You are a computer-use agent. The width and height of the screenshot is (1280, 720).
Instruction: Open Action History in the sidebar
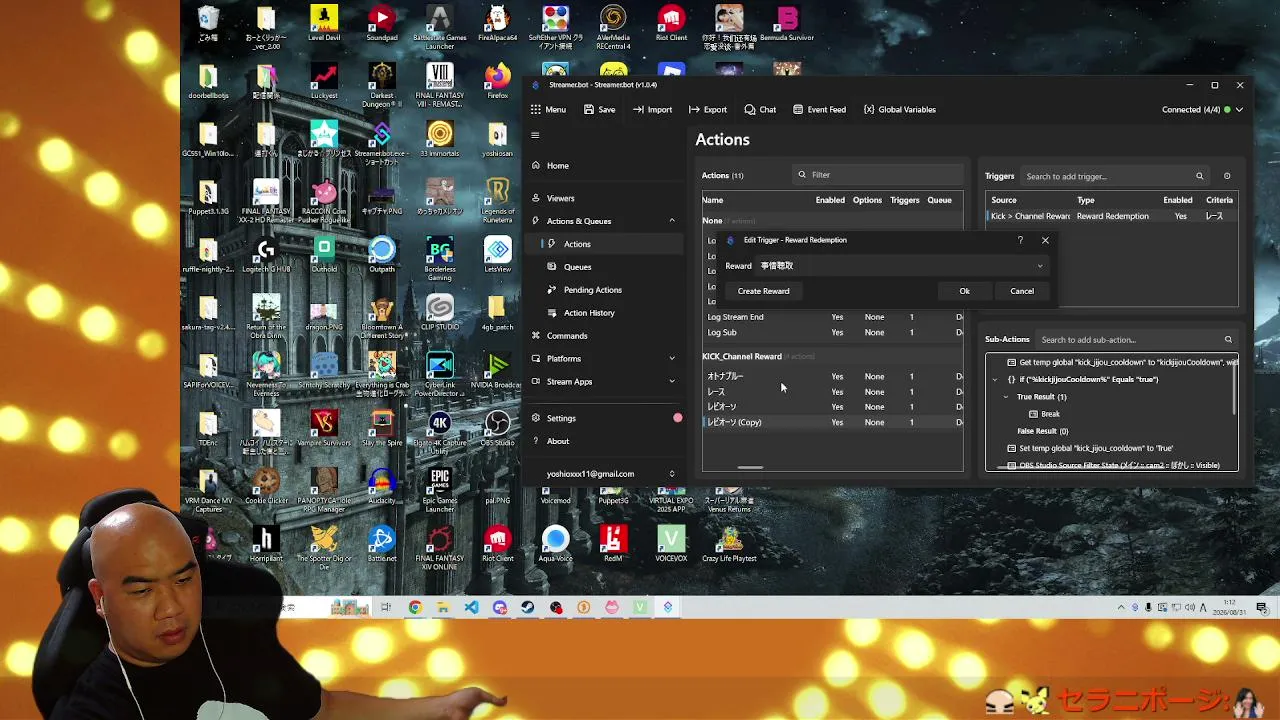(x=605, y=313)
